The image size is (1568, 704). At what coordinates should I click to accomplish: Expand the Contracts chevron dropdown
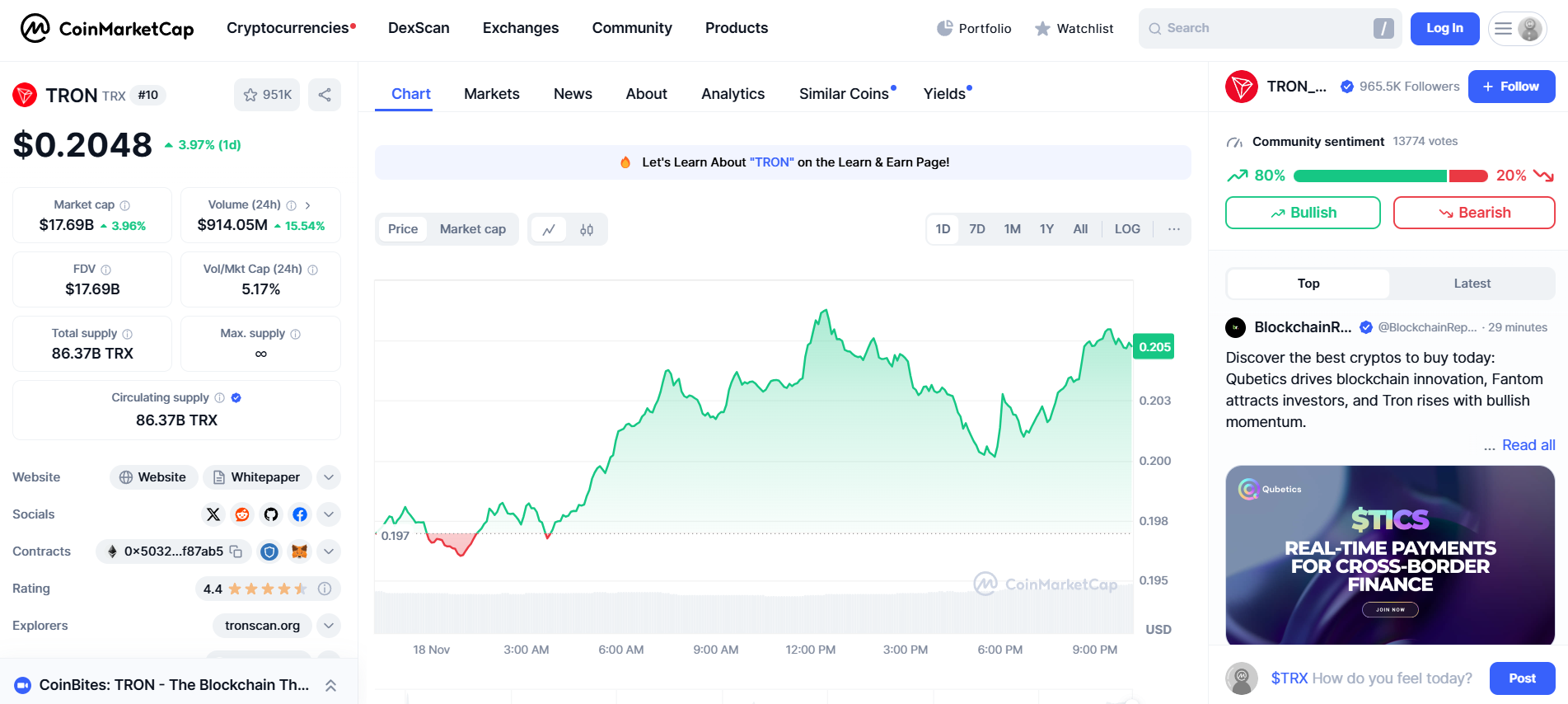[329, 551]
